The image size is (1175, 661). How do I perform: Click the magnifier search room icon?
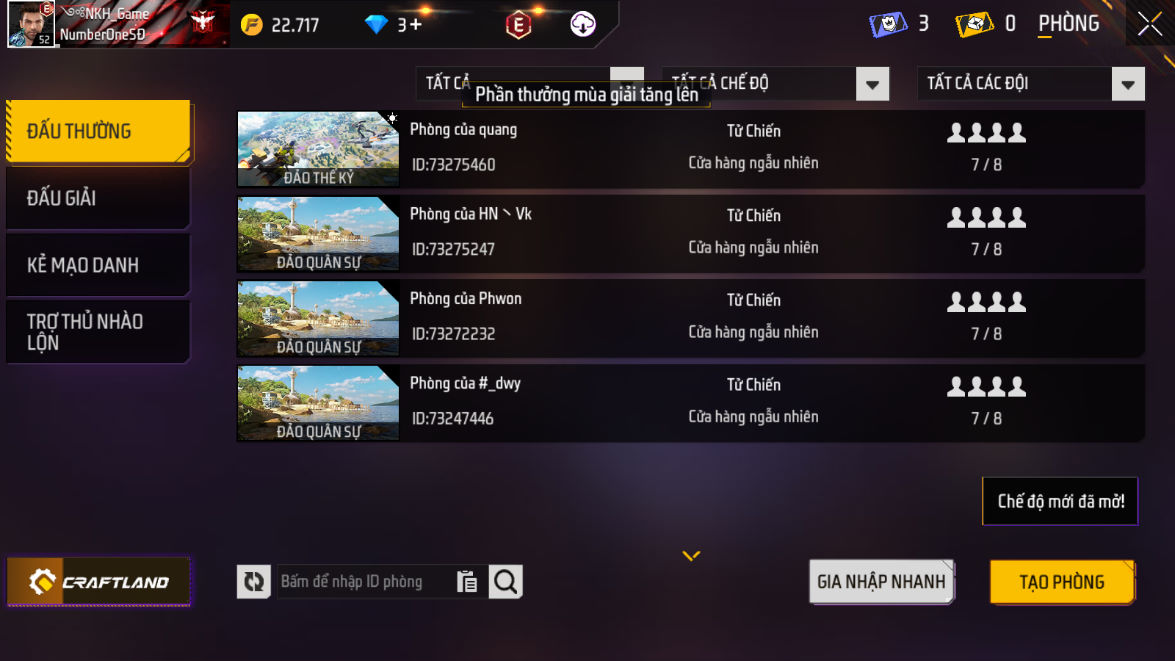click(x=506, y=582)
